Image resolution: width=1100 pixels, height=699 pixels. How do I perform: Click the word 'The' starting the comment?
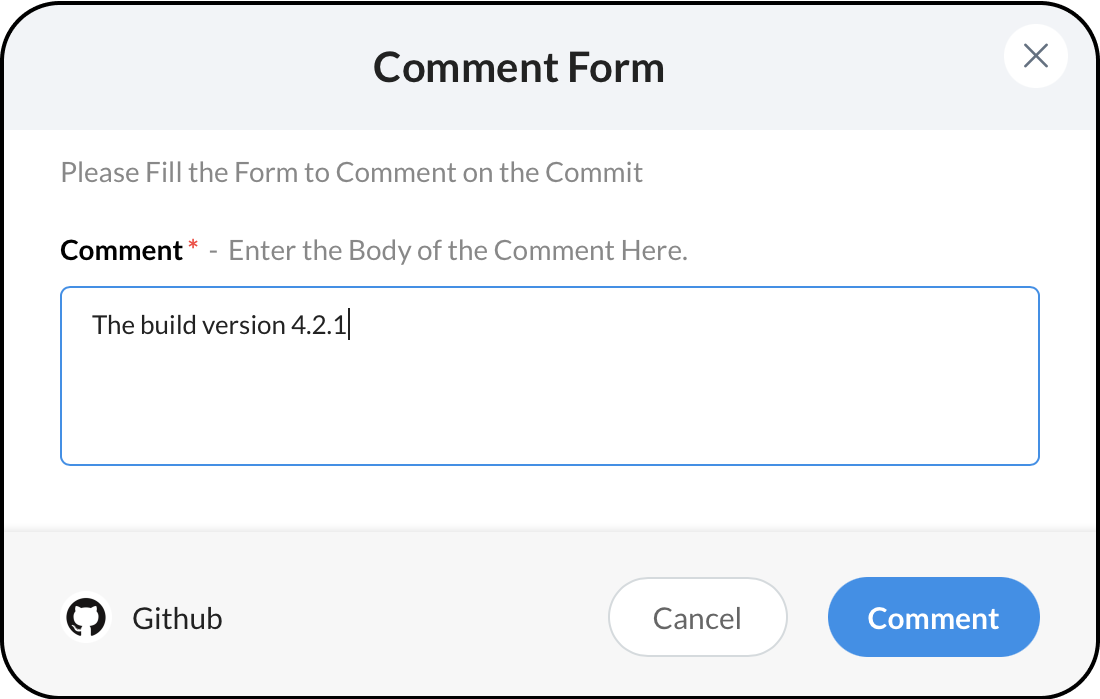(x=113, y=325)
